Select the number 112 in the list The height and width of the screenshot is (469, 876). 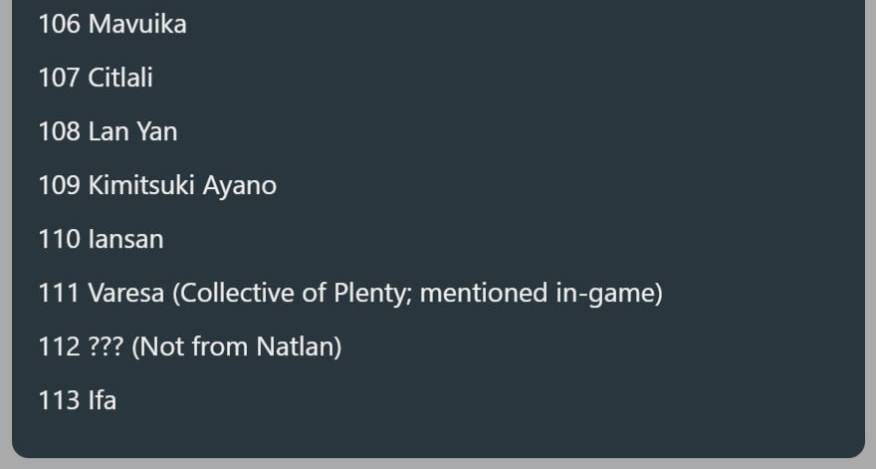pyautogui.click(x=59, y=348)
